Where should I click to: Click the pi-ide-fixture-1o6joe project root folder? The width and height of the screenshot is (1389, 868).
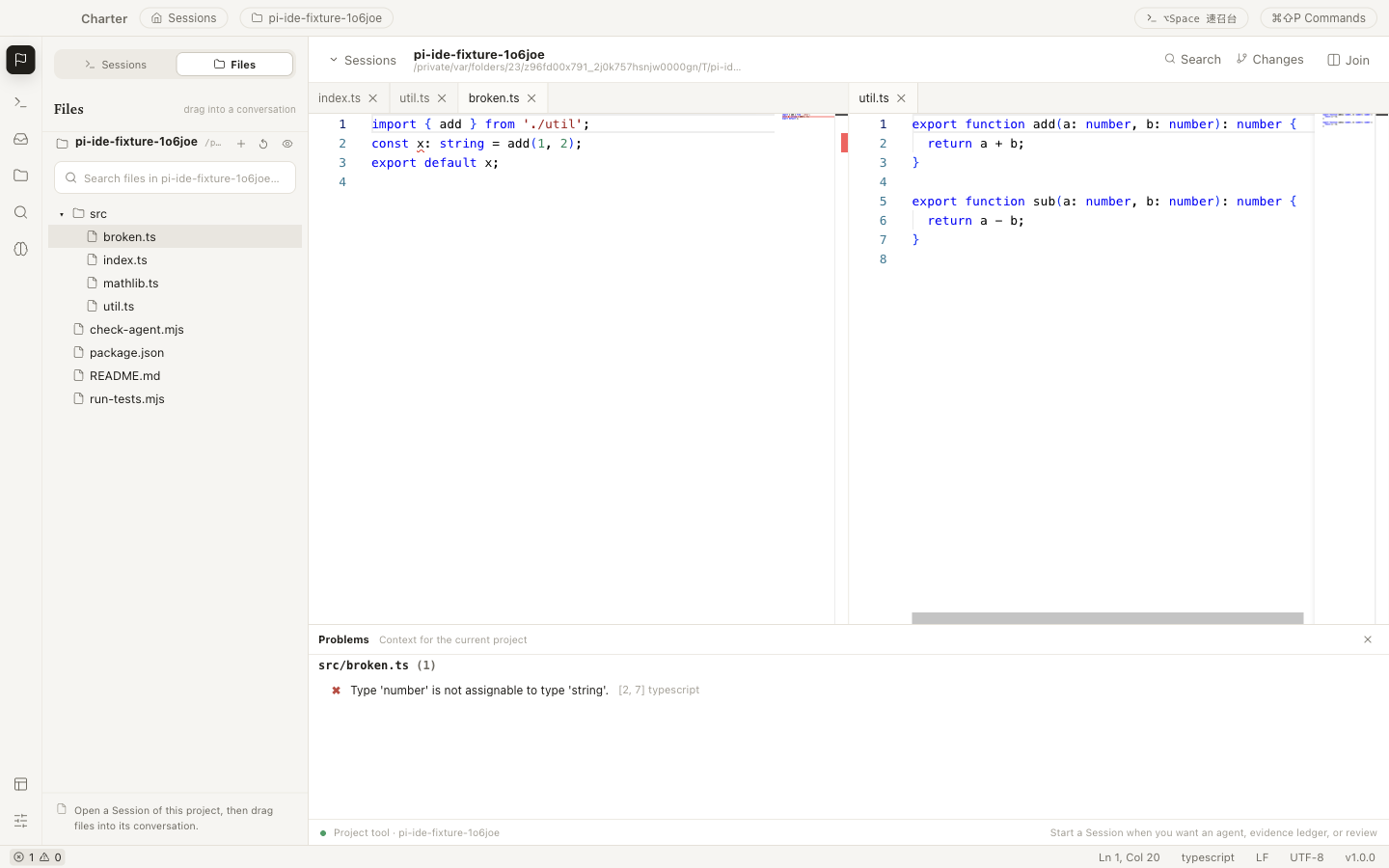click(x=136, y=142)
